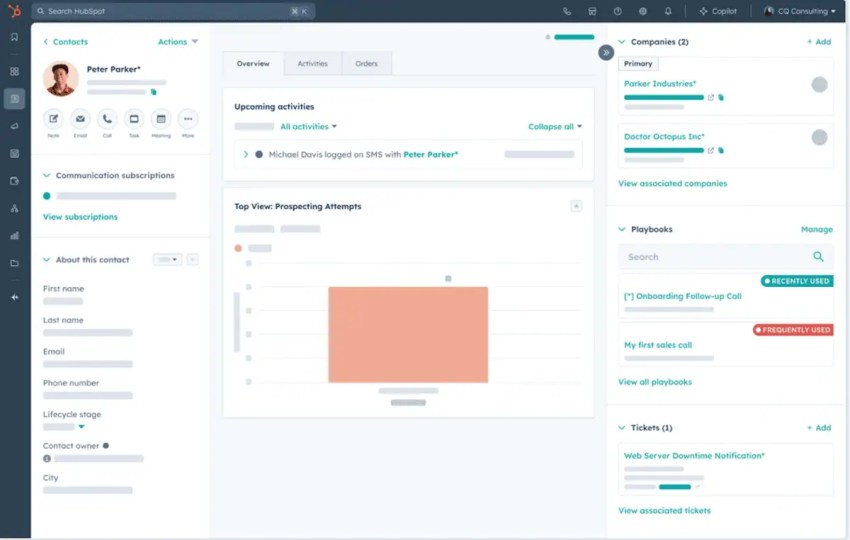Click the Playbooks search magnifier icon

(818, 256)
